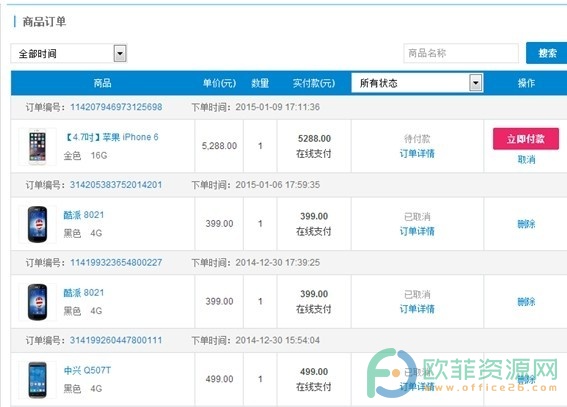Click the 立即付款 pay now button
This screenshot has height=407, width=567.
(525, 139)
